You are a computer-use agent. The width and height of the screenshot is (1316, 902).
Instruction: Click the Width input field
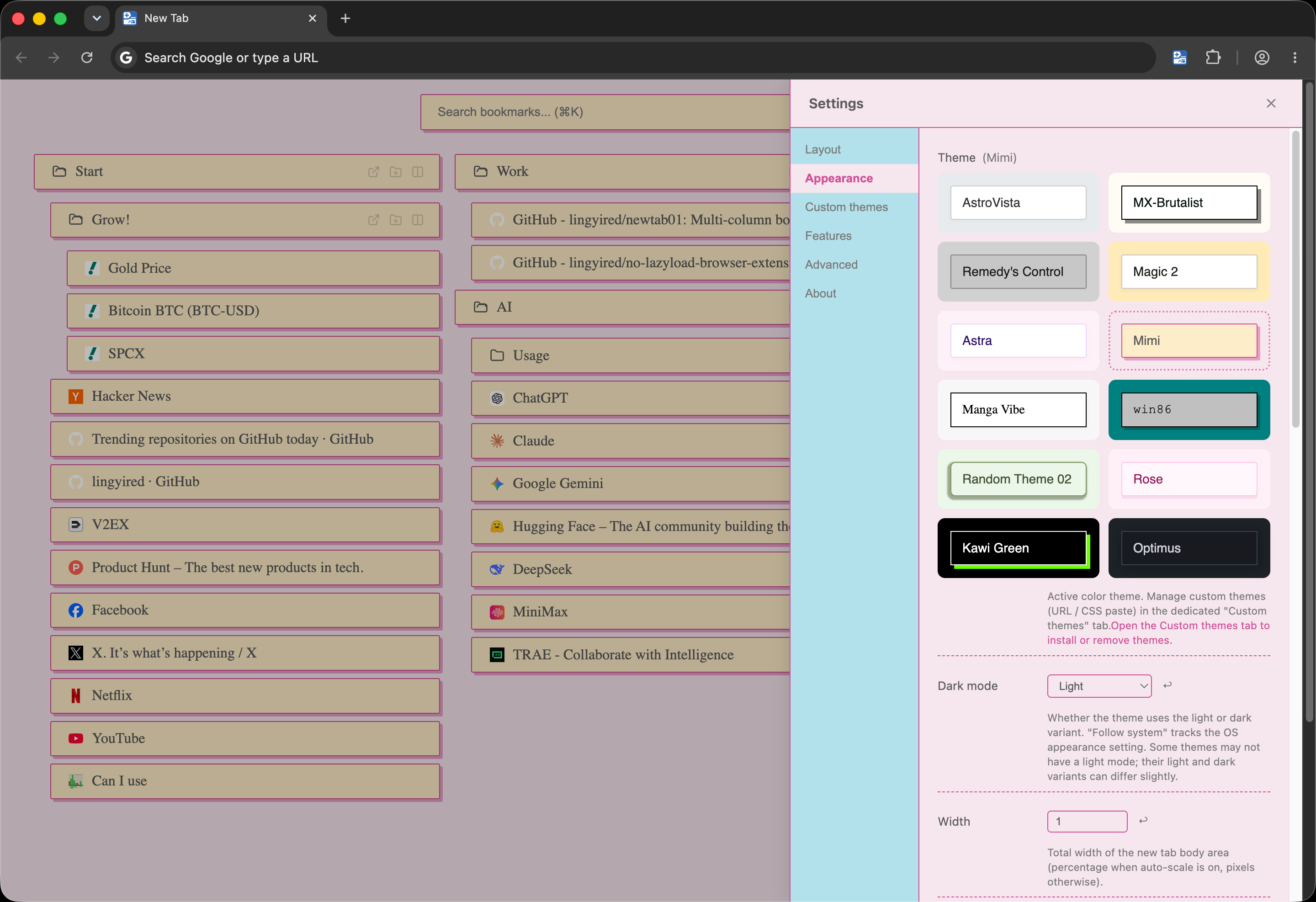coord(1087,821)
